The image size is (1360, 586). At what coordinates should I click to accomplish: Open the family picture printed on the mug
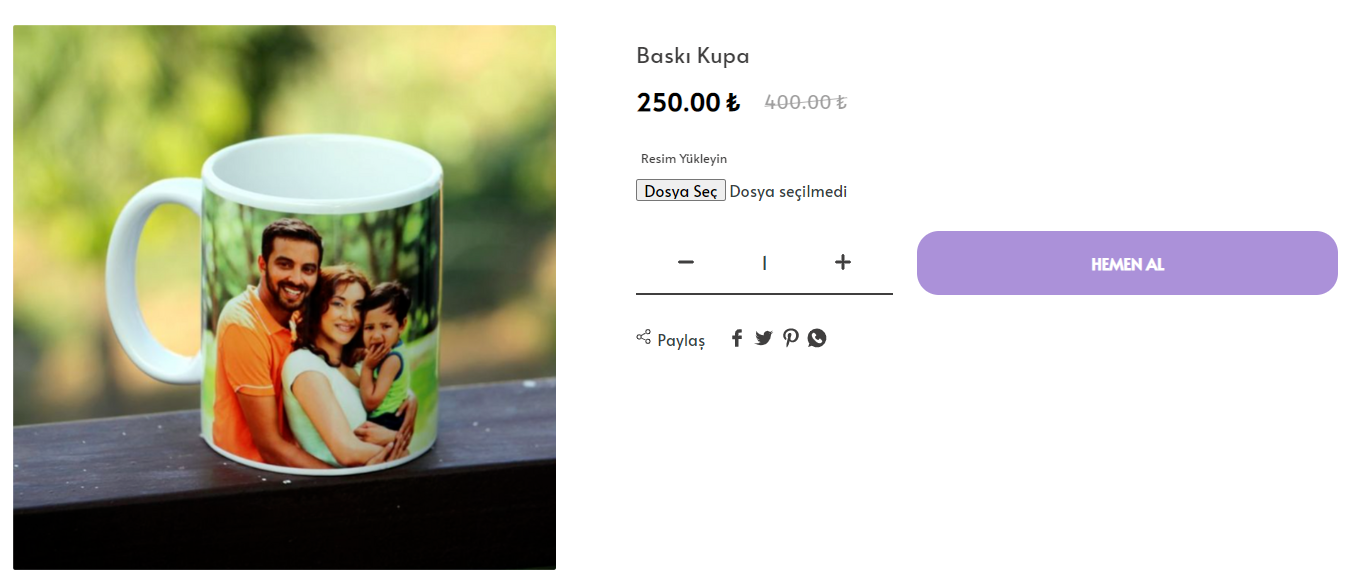point(320,340)
